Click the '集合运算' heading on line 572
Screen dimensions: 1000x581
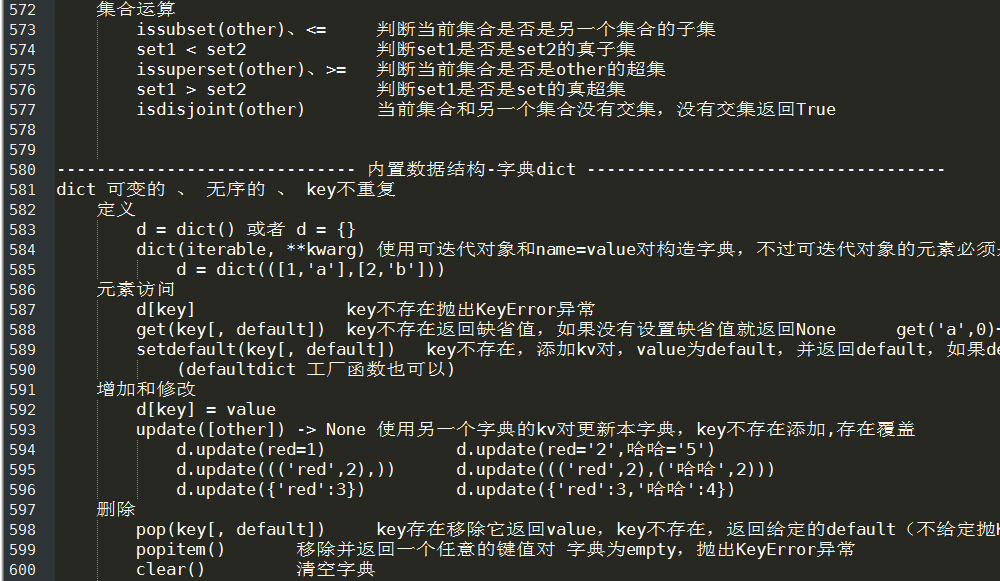click(136, 10)
